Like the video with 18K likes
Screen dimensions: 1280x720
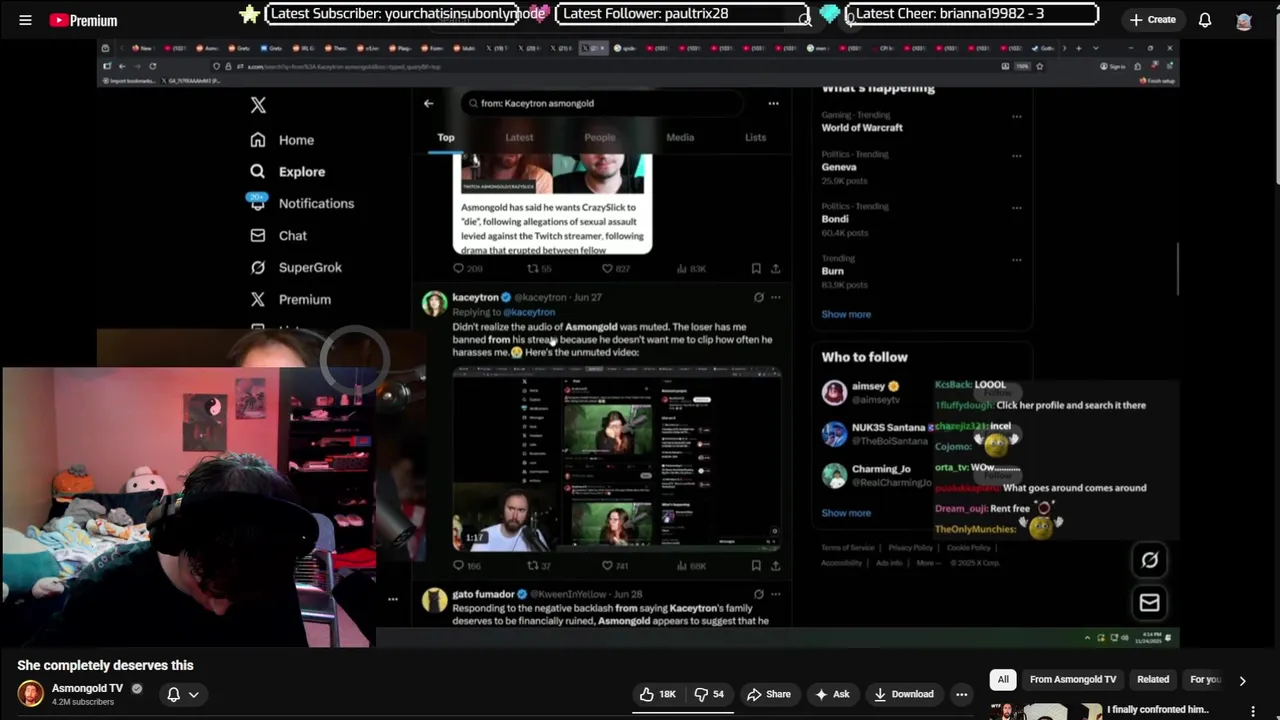(658, 694)
